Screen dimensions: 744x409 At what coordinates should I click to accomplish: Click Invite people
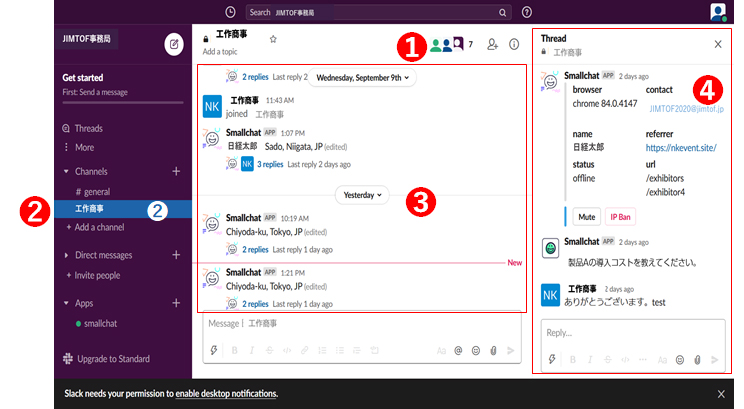(93, 276)
